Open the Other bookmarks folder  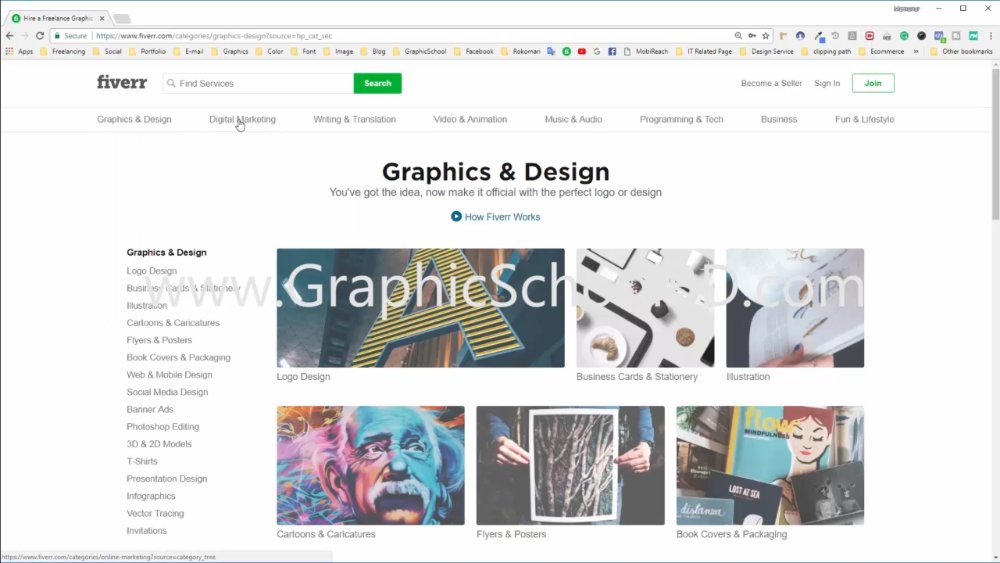coord(961,51)
